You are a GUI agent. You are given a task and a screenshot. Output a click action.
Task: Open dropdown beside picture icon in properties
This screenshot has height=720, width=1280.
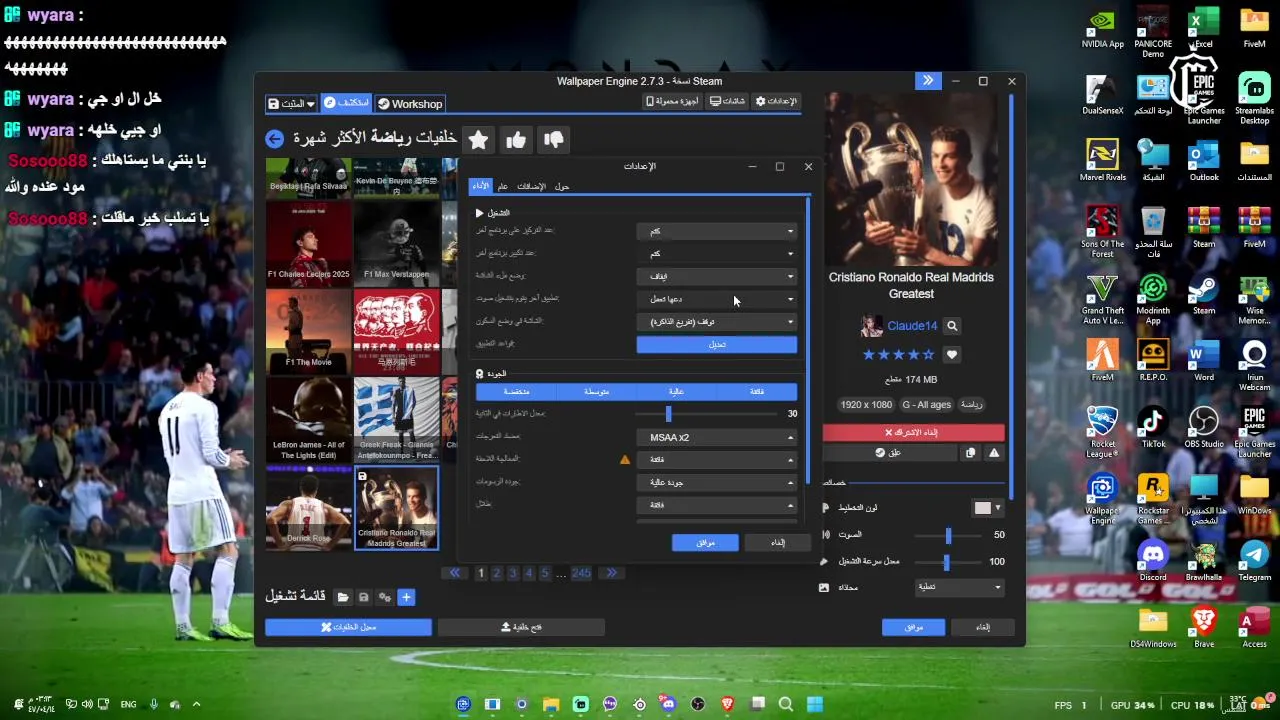click(960, 588)
